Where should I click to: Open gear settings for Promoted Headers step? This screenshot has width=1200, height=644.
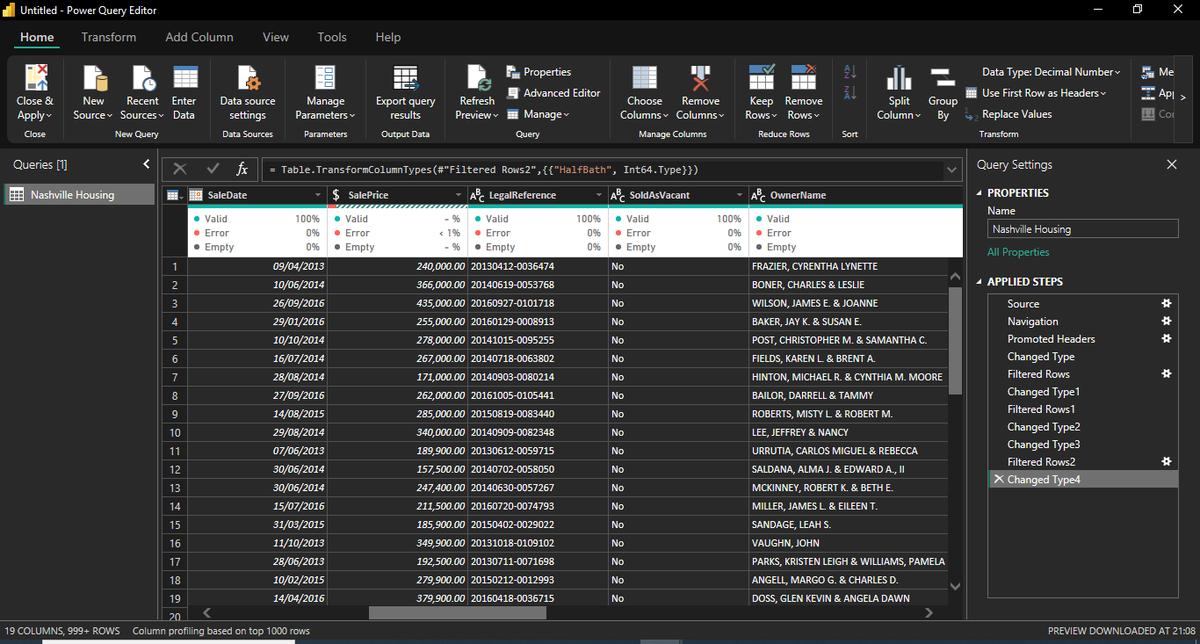(x=1165, y=339)
